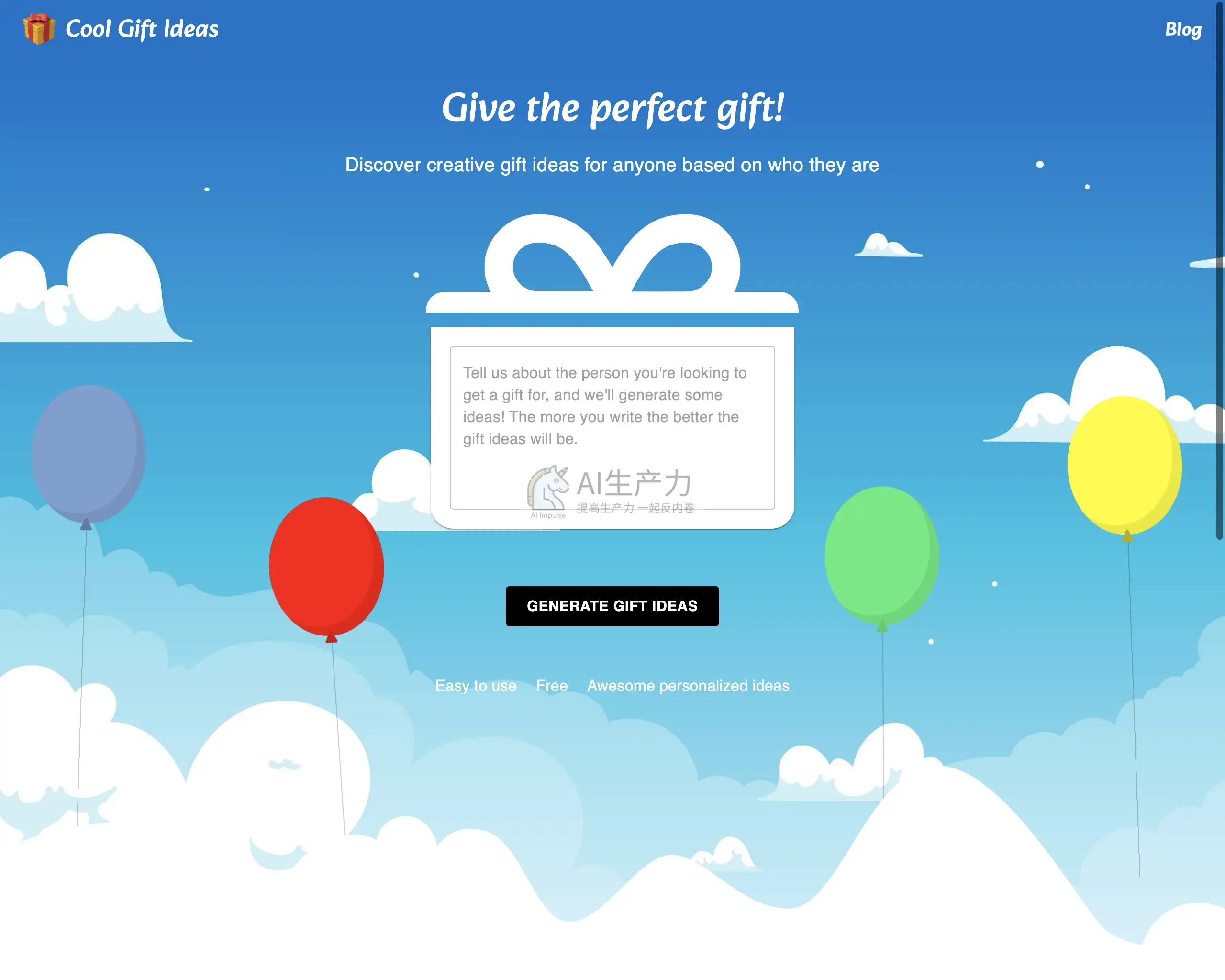Click the white gift bow graphic

pos(612,254)
